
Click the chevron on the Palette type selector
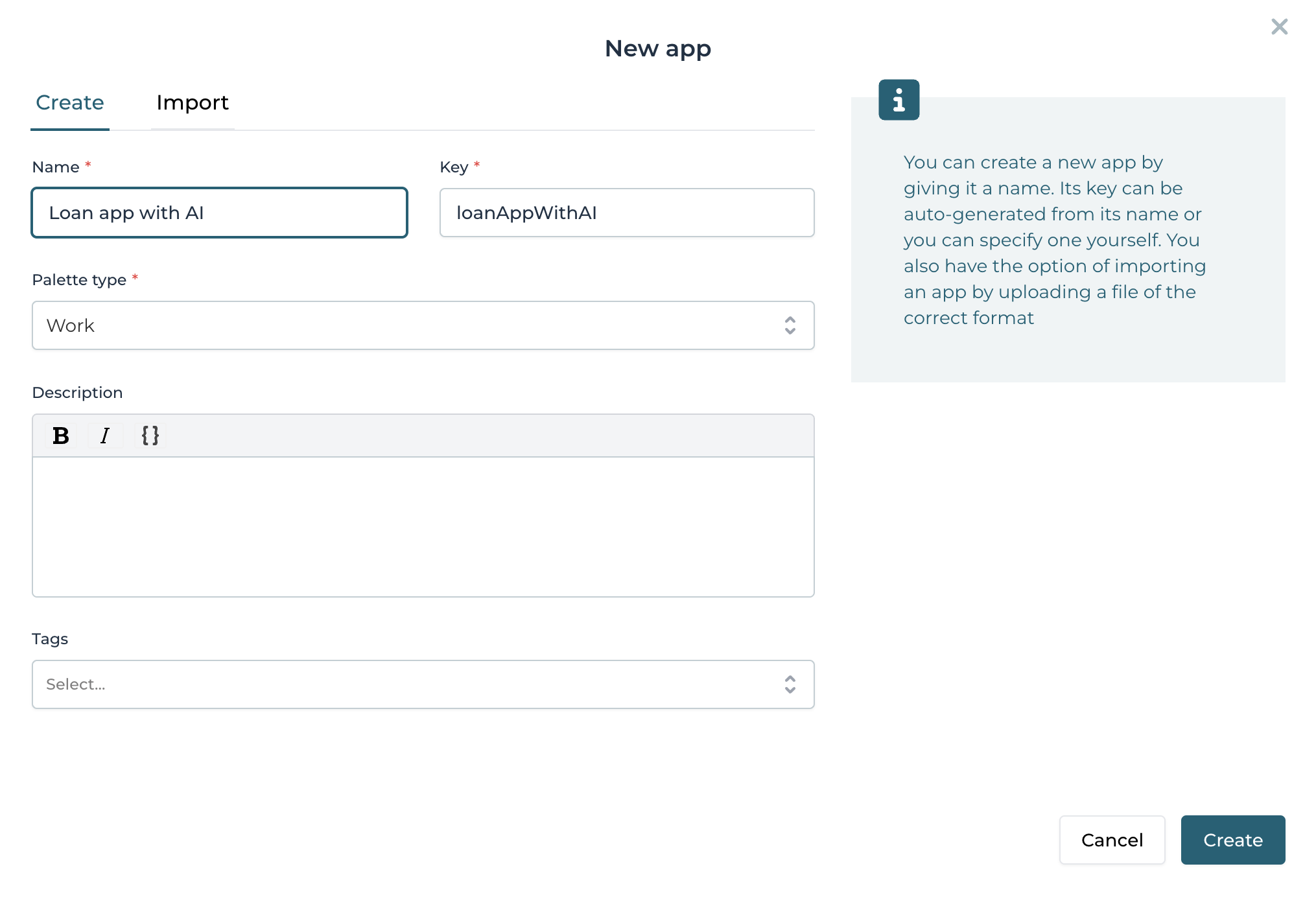click(790, 326)
